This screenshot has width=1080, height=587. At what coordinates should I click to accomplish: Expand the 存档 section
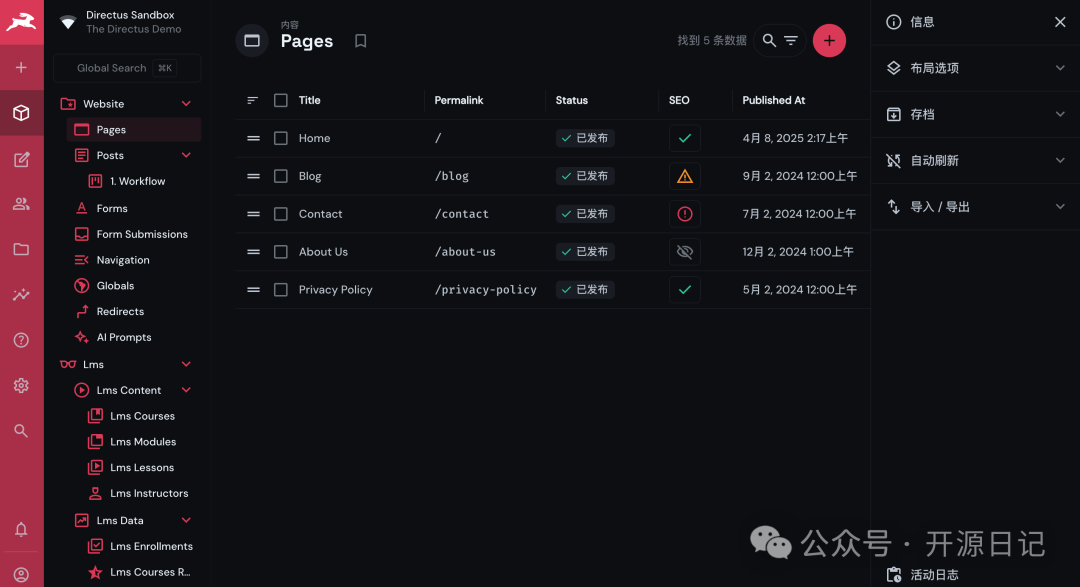pyautogui.click(x=975, y=114)
